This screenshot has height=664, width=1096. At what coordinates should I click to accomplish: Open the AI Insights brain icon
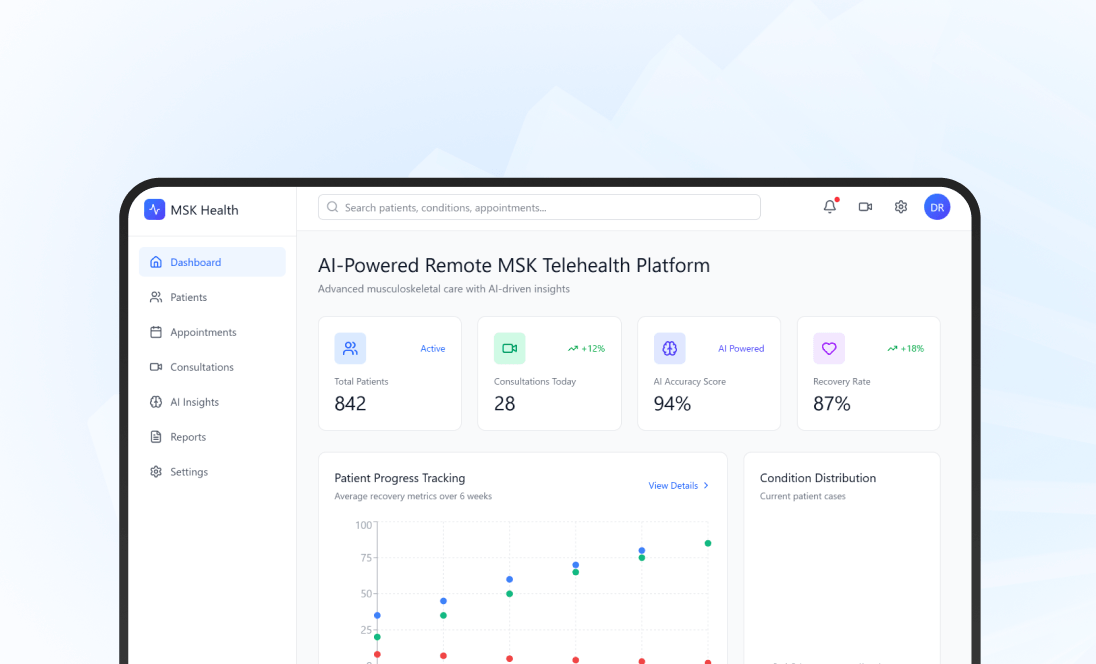pyautogui.click(x=156, y=401)
